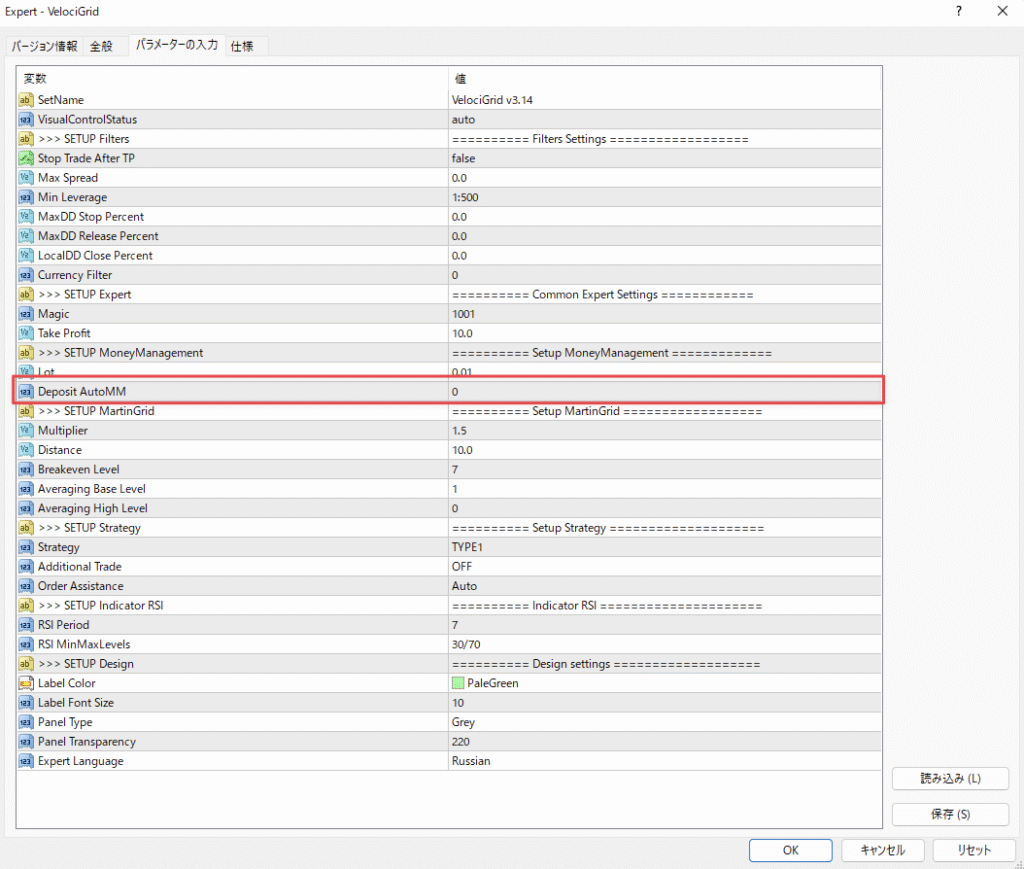Open the バージョン情報 tab
Screen dimensions: 1024x869
pyautogui.click(x=44, y=46)
